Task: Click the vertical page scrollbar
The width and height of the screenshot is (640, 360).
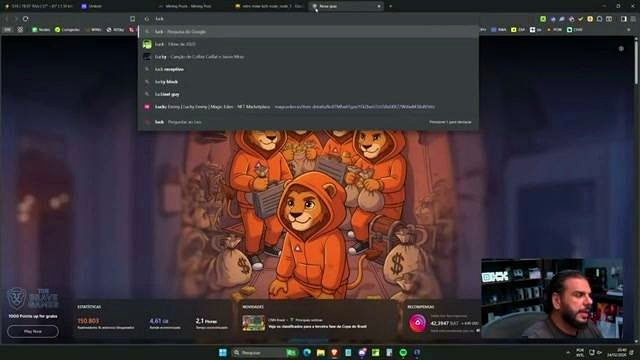Action: pos(636,61)
